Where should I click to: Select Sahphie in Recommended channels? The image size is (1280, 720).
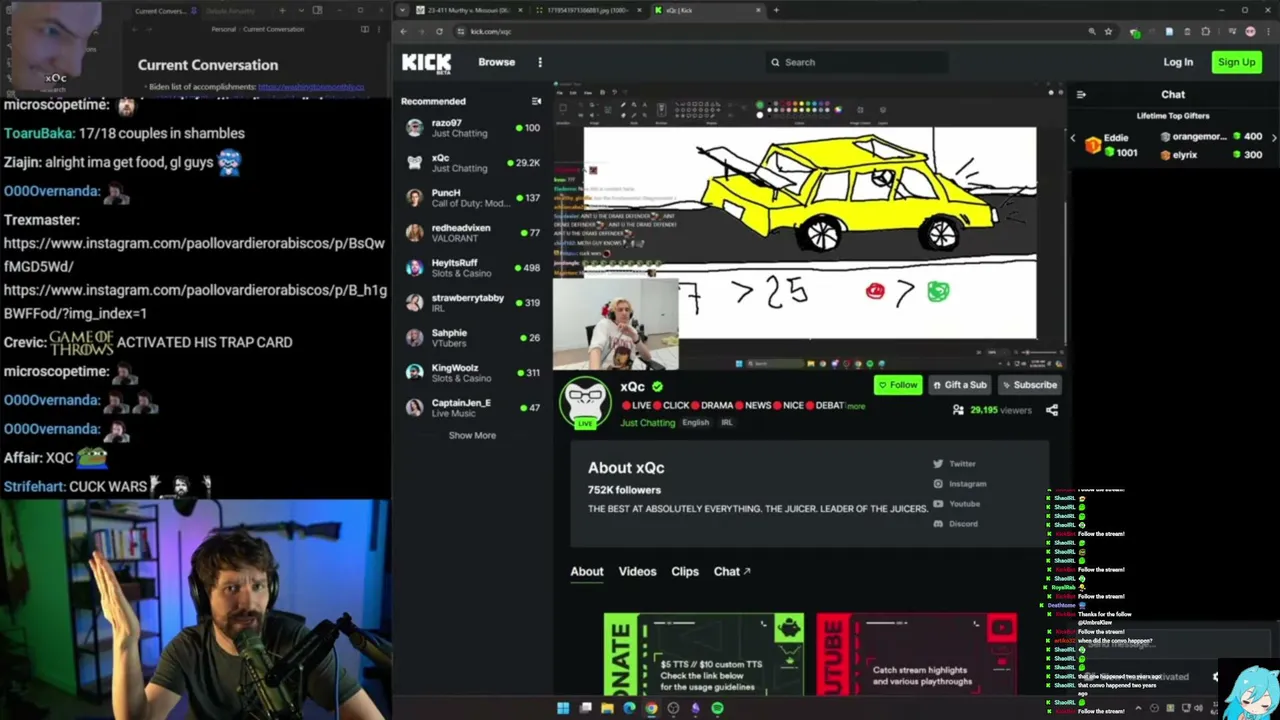tap(472, 338)
